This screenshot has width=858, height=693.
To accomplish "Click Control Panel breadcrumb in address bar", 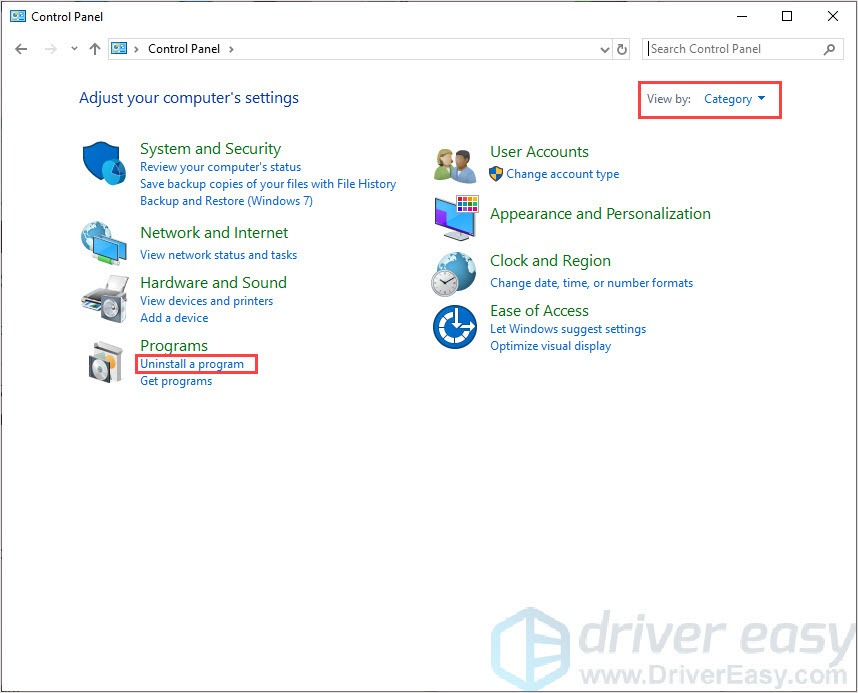I will (x=184, y=49).
